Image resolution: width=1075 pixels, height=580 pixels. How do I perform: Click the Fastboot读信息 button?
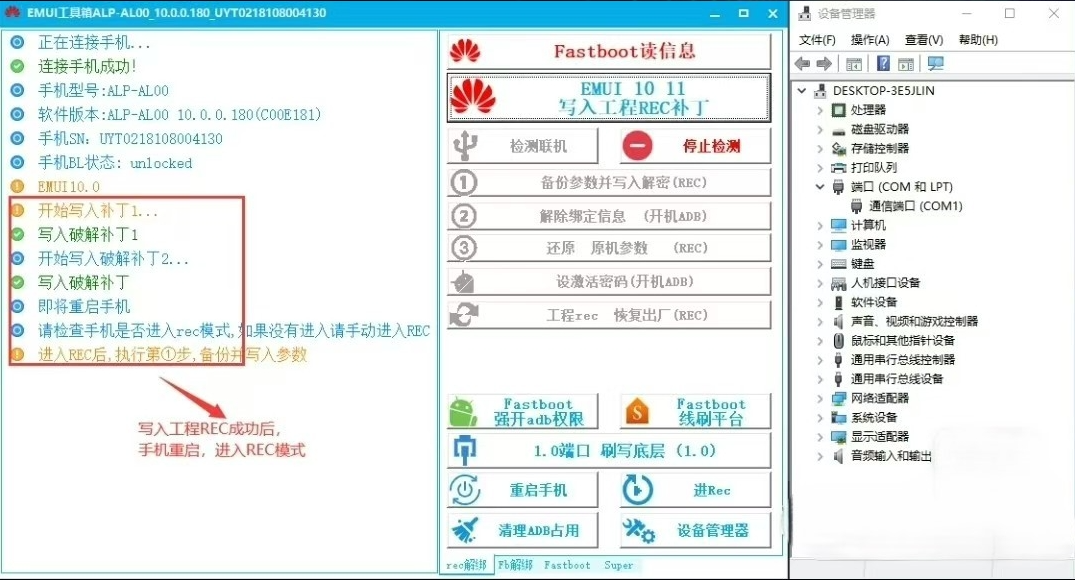pyautogui.click(x=609, y=51)
